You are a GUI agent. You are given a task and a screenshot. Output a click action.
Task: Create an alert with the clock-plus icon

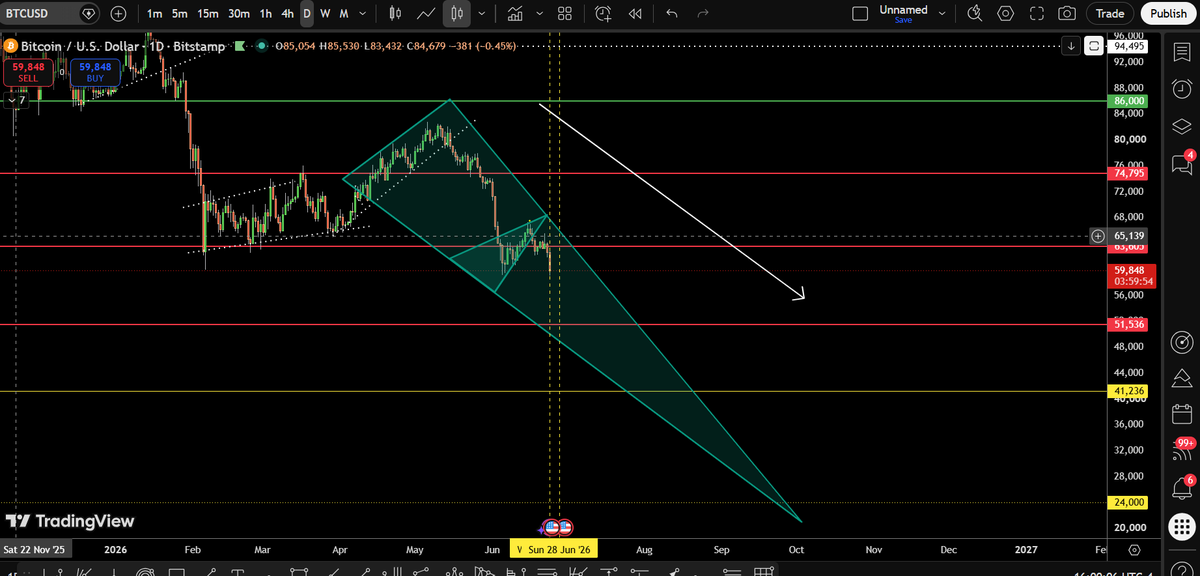point(603,14)
